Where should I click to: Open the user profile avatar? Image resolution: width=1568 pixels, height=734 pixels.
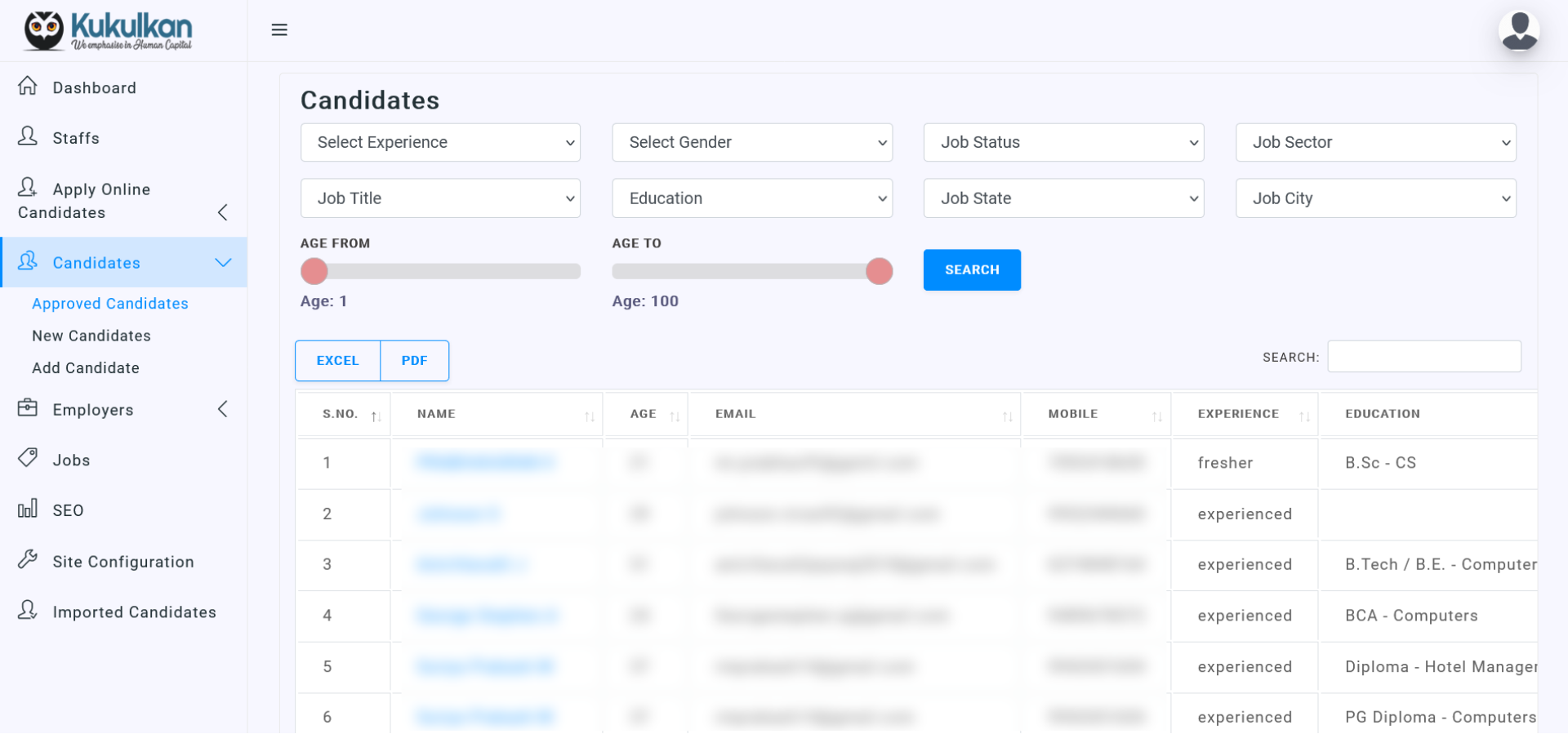point(1518,31)
